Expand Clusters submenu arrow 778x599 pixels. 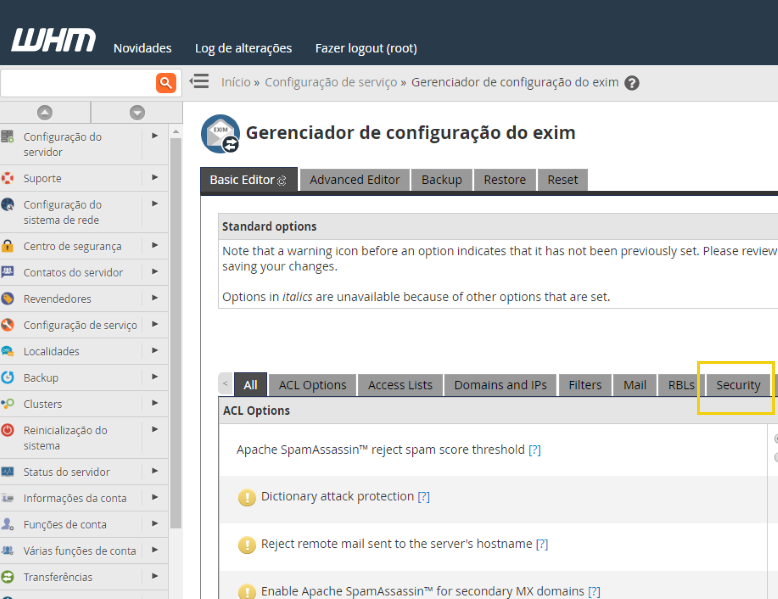[x=155, y=403]
